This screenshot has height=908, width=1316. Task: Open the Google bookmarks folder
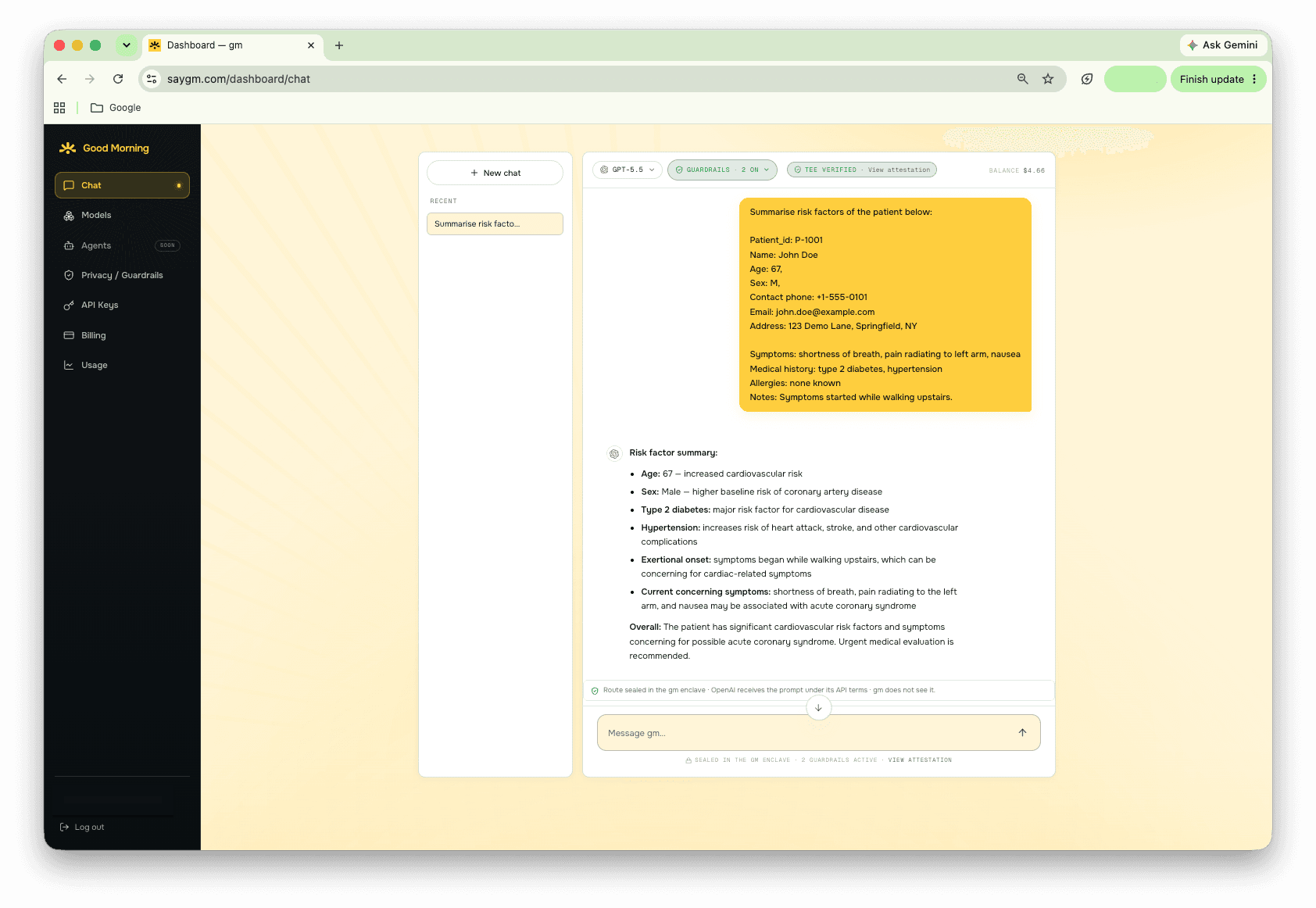tap(116, 108)
